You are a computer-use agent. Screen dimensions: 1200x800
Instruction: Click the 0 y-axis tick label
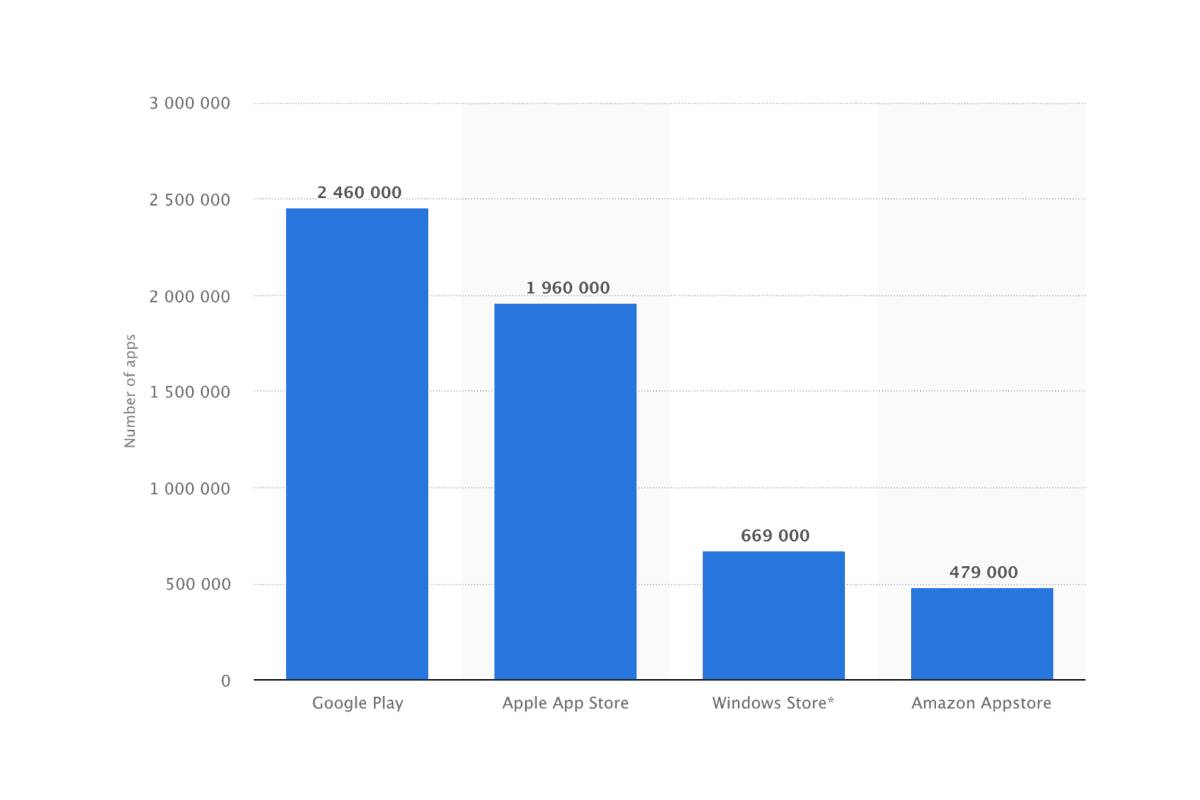(x=225, y=680)
